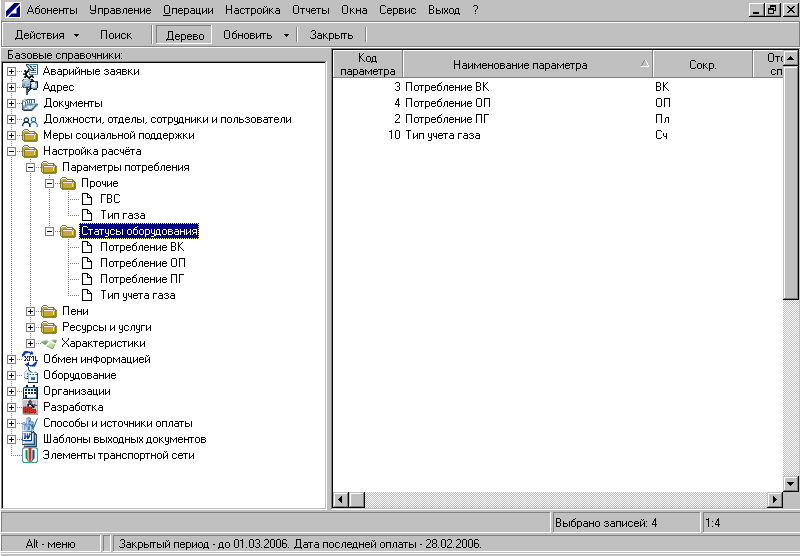This screenshot has height=556, width=800.
Task: Click the Способы и источники оплаты icon
Action: (30, 423)
